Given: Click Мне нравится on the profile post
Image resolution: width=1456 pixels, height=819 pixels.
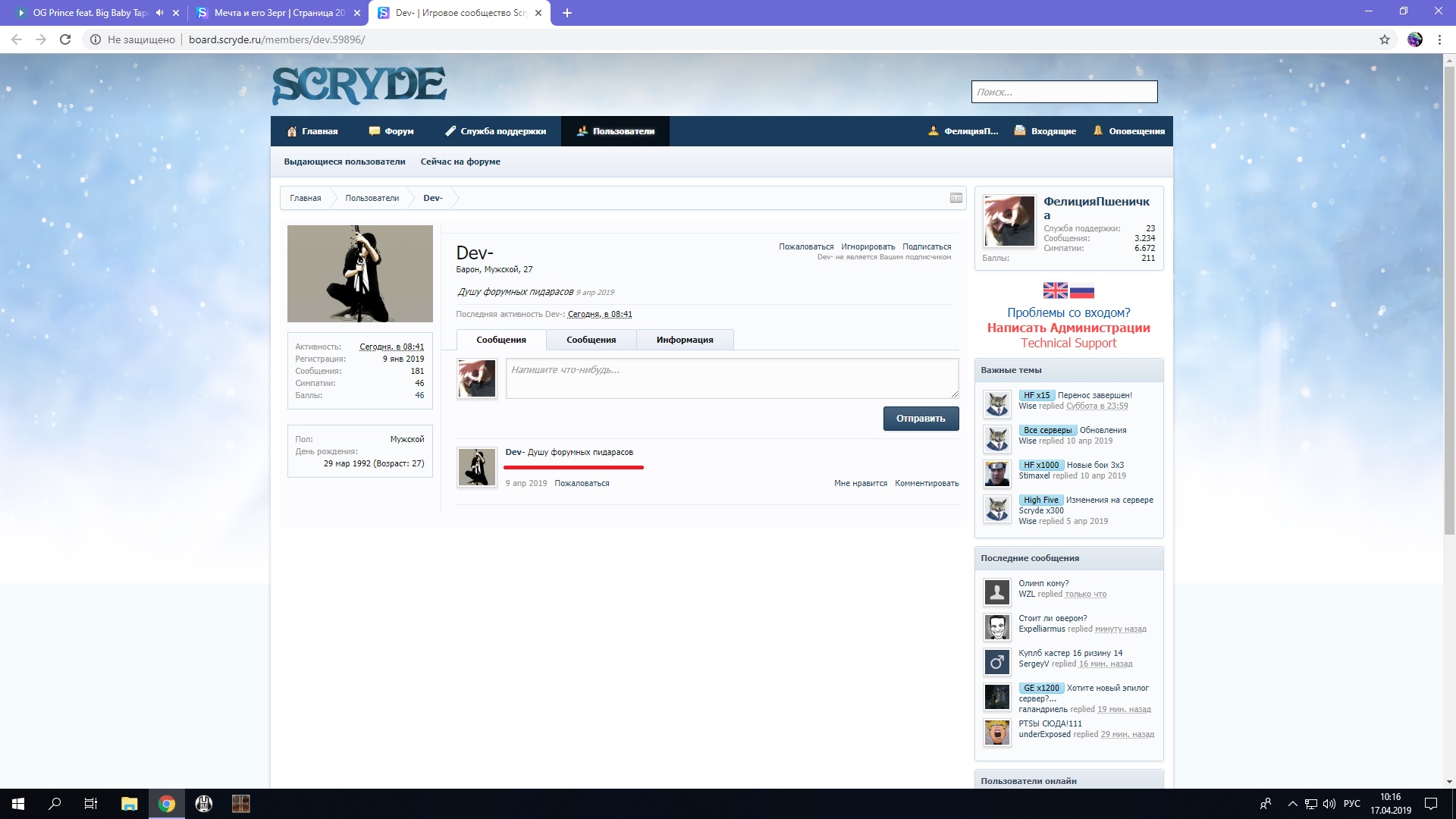Looking at the screenshot, I should tap(860, 483).
